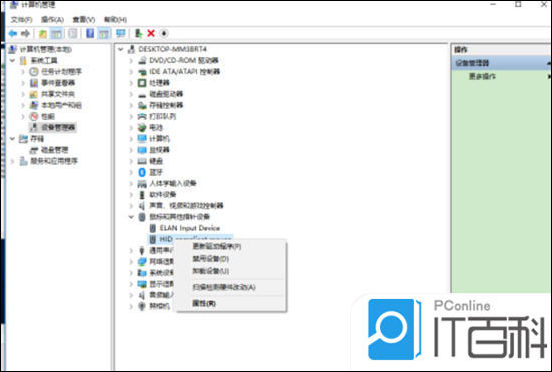The height and width of the screenshot is (372, 552).
Task: Expand the 服务和应用程序 node
Action: pos(13,161)
